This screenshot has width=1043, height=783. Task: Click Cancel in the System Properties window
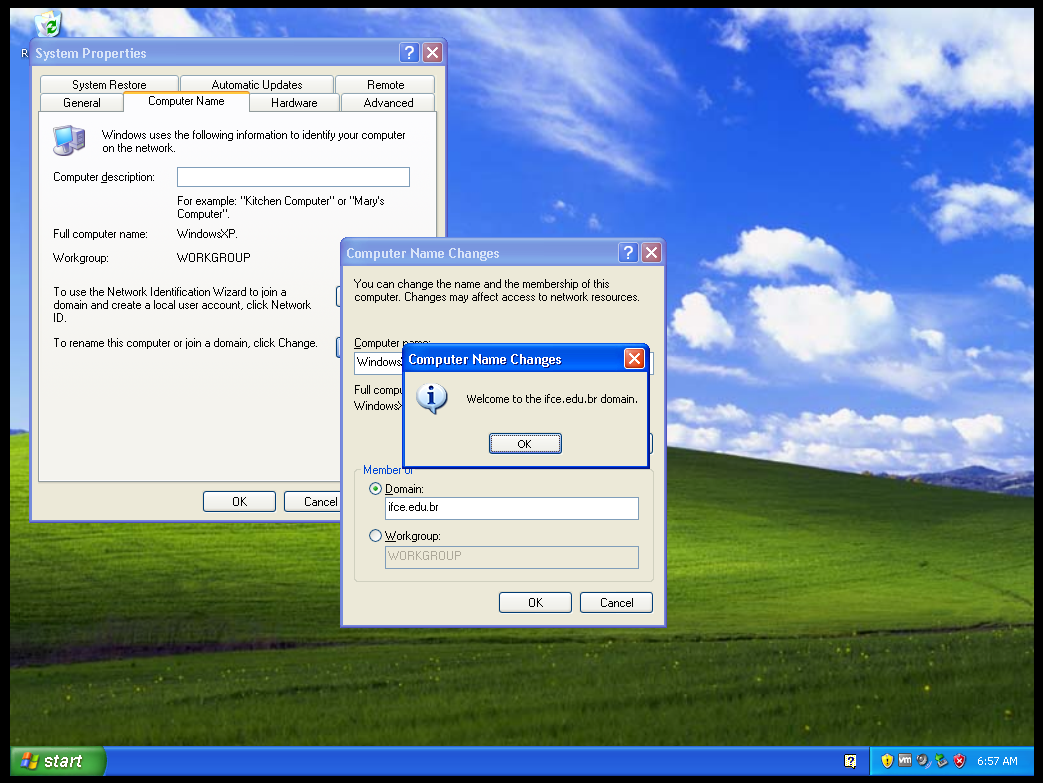(313, 502)
